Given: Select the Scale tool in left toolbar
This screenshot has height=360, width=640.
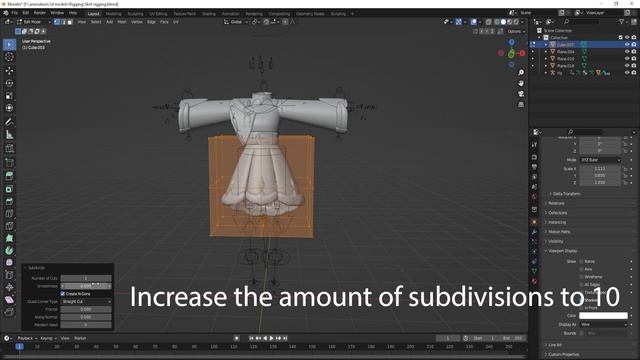Looking at the screenshot, I should point(9,96).
